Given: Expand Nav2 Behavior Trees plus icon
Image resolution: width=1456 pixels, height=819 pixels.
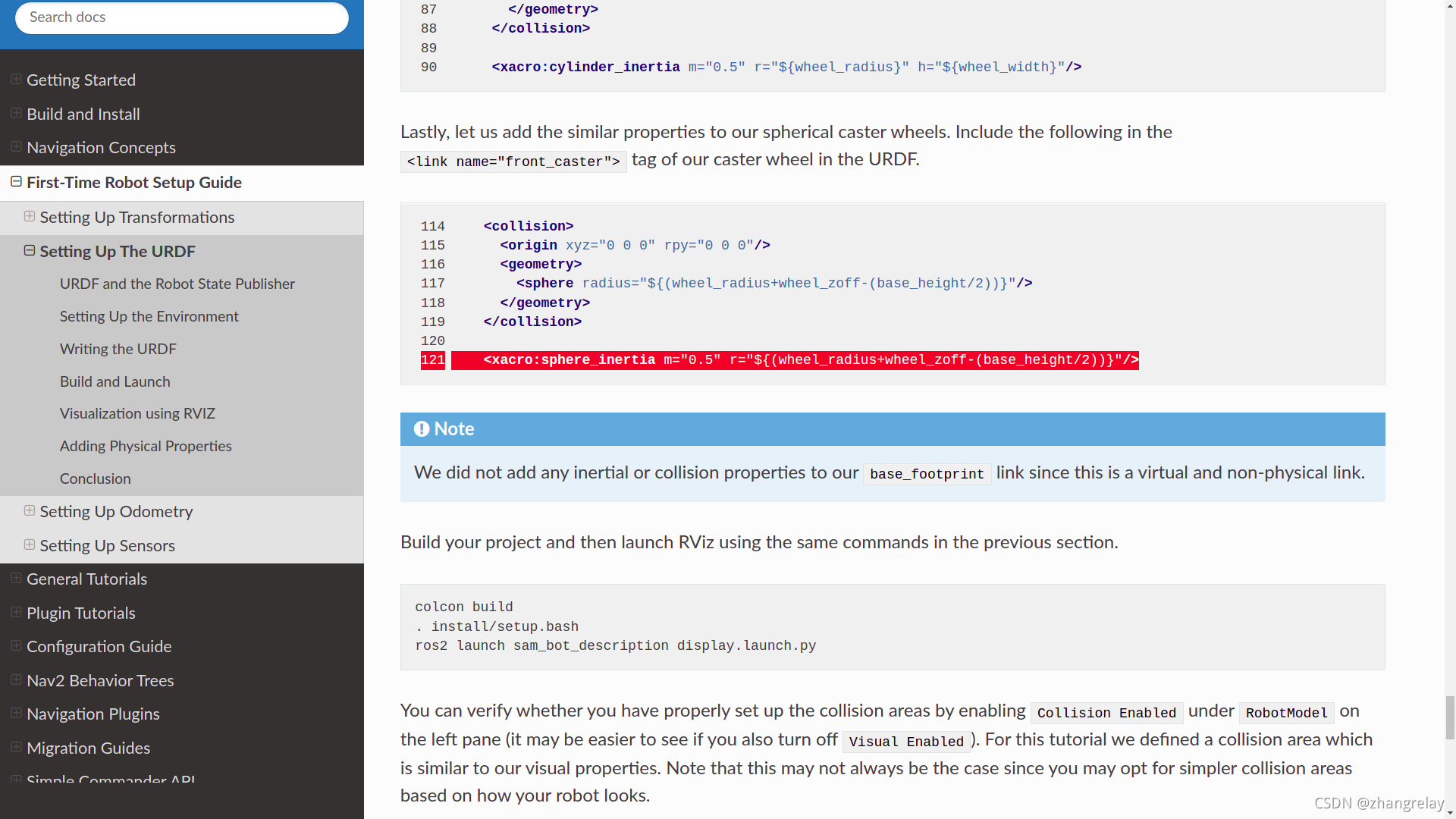Looking at the screenshot, I should click(16, 679).
